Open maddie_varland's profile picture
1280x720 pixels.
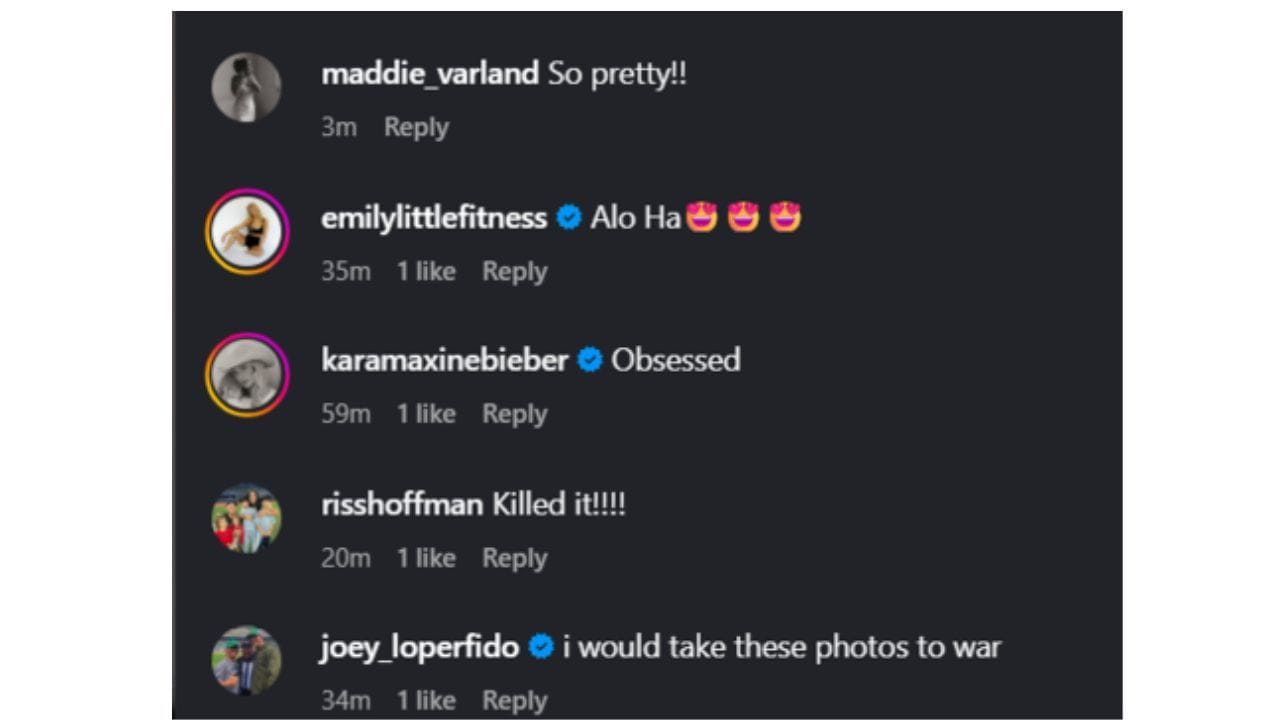pyautogui.click(x=246, y=87)
